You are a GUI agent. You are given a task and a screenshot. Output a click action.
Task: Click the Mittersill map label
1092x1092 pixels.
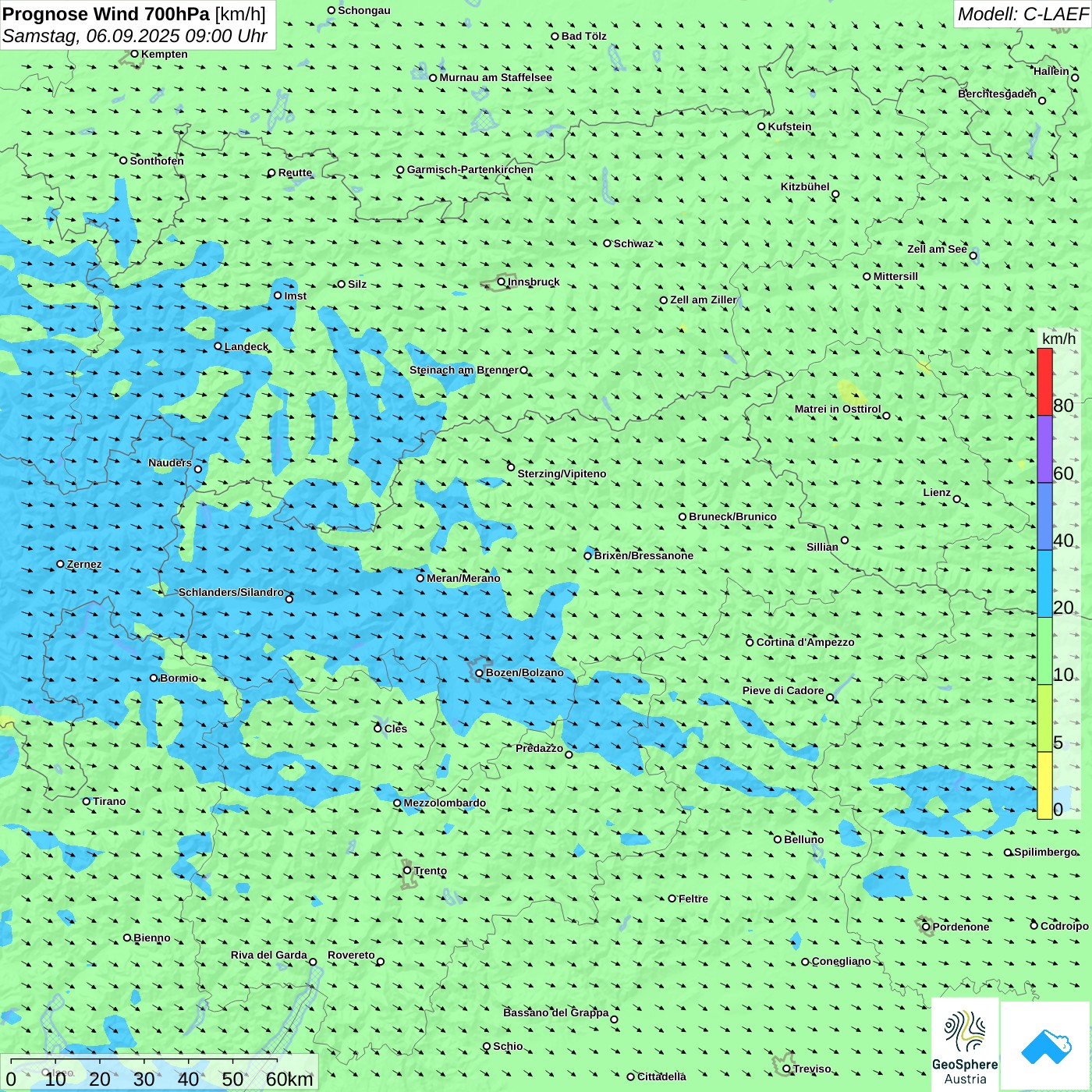(x=895, y=276)
